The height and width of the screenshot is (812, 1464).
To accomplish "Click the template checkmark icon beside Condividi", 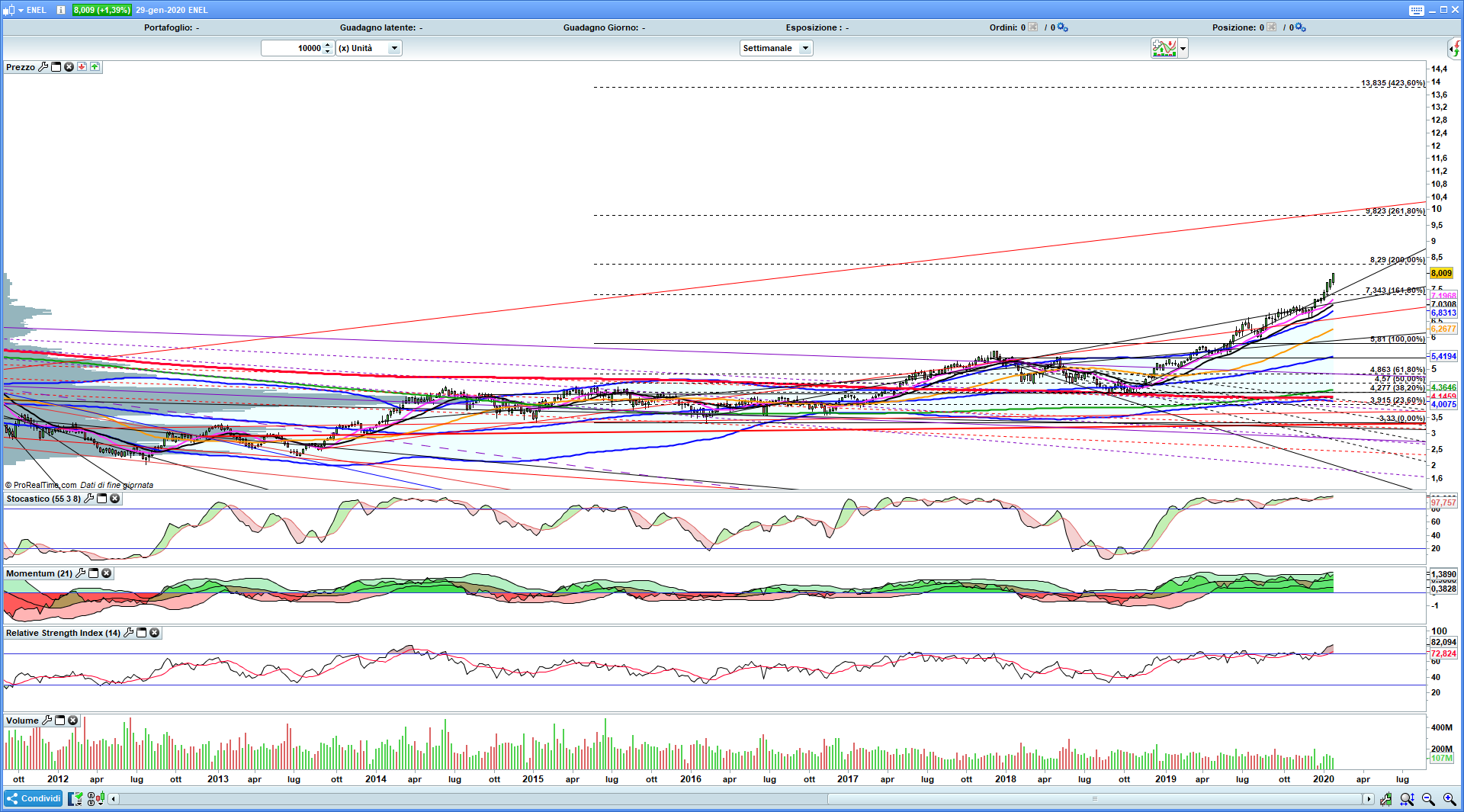I will point(75,798).
